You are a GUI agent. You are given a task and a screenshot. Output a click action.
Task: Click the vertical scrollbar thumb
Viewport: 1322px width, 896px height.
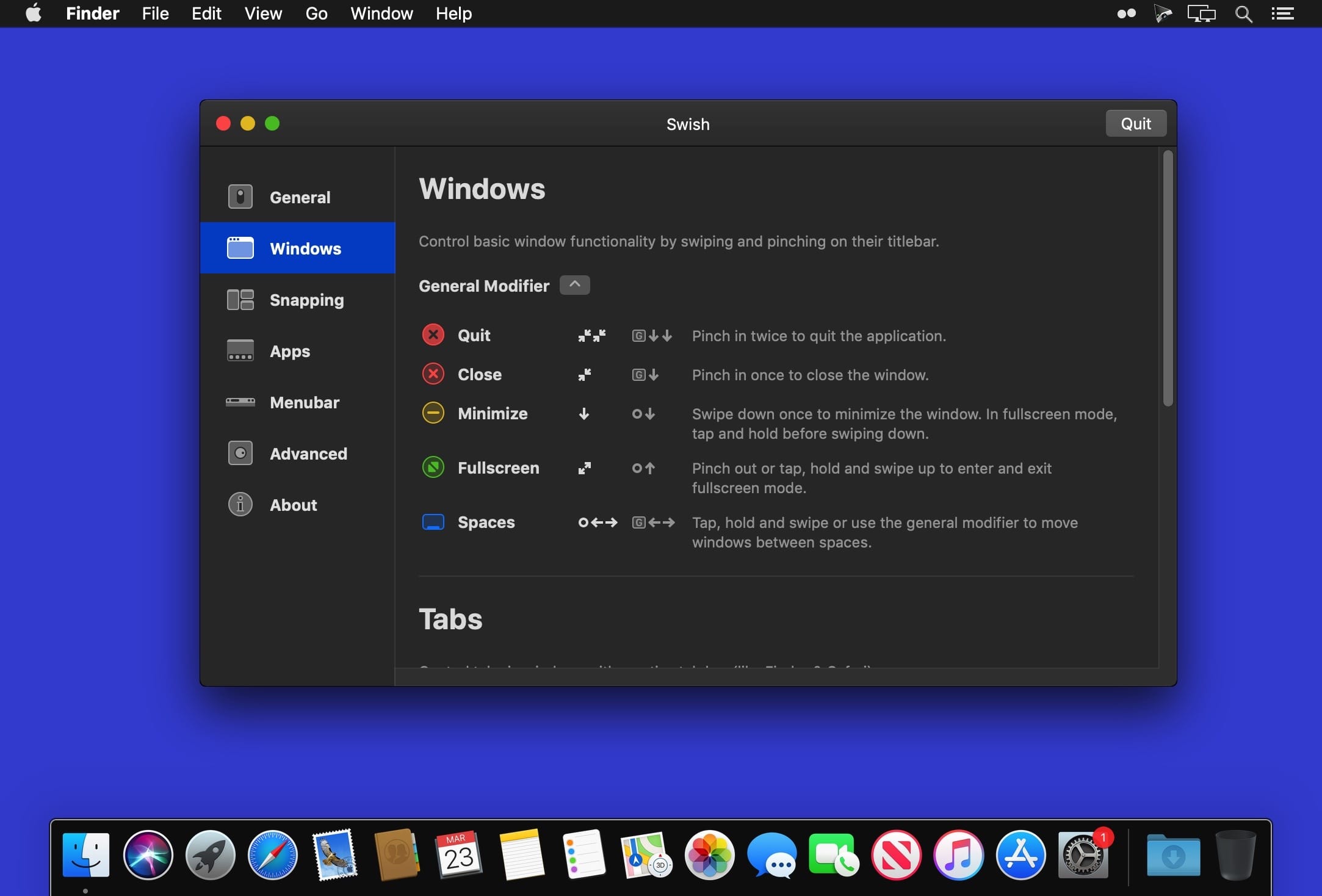[1168, 278]
